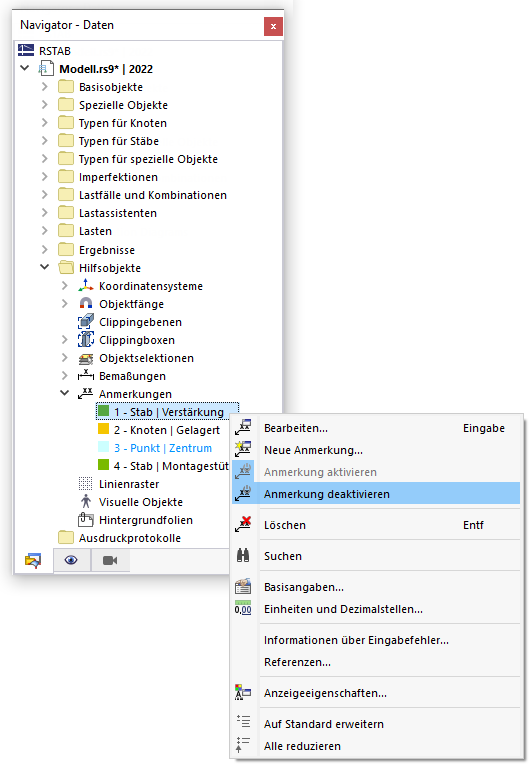Viewport: 529px width, 764px height.
Task: Click green swatch of 4 - Stab annotation
Action: point(103,465)
